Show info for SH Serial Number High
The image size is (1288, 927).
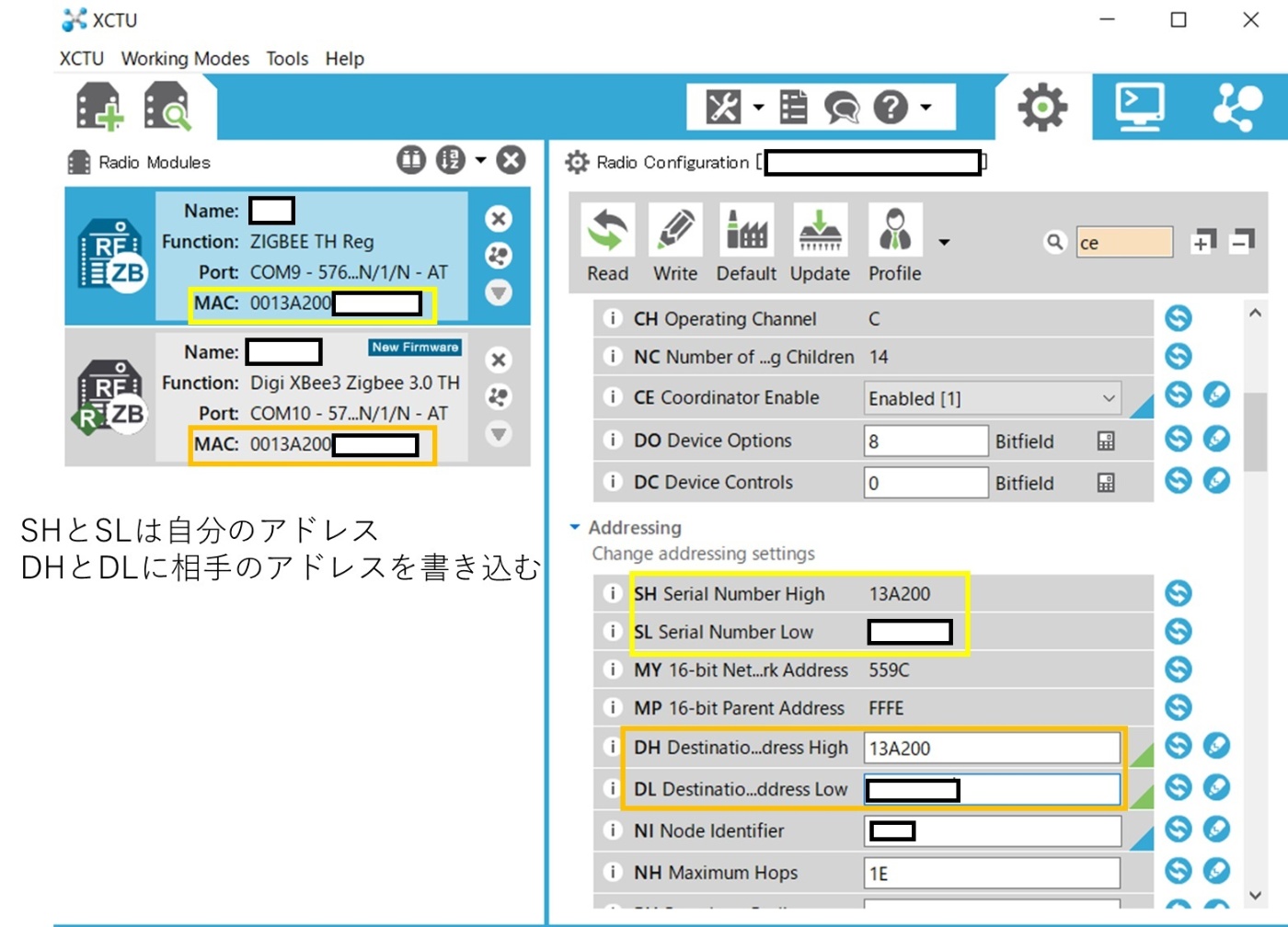(x=612, y=593)
